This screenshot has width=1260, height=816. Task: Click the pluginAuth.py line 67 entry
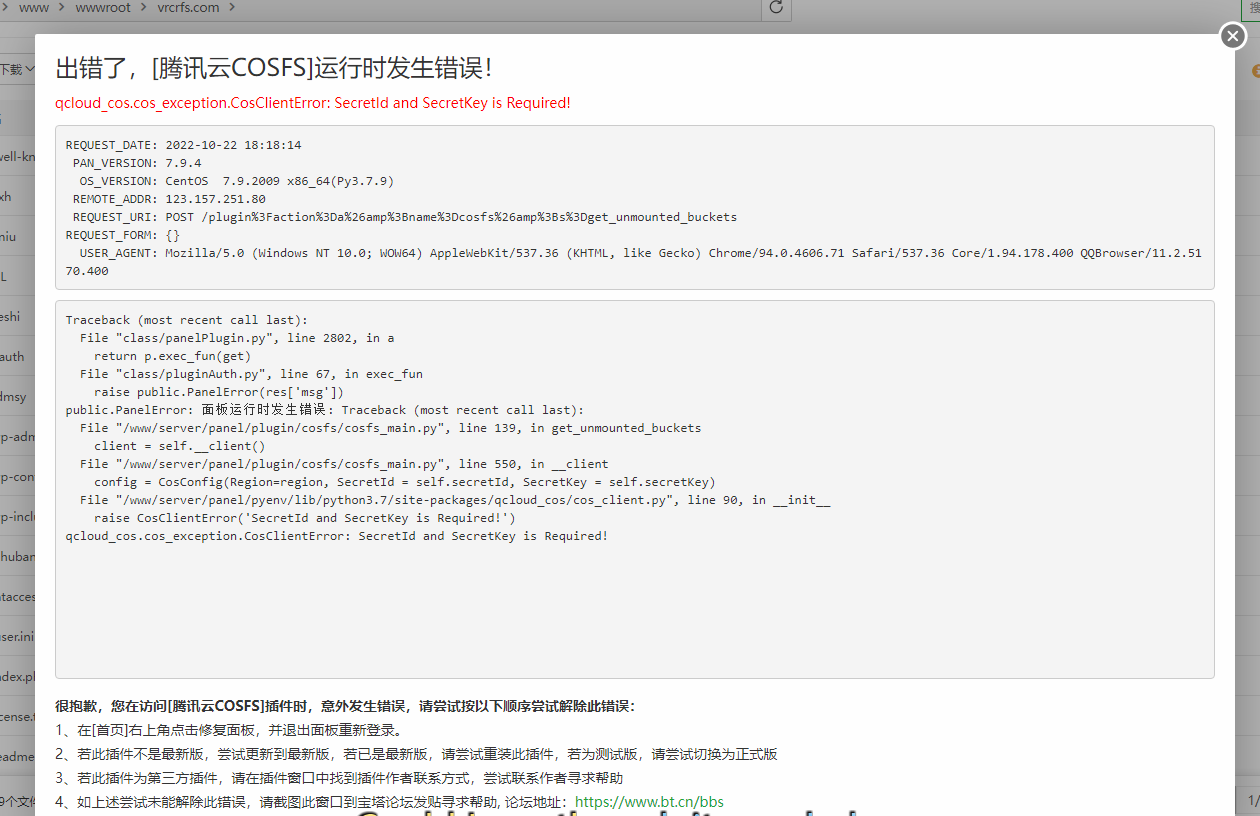251,374
